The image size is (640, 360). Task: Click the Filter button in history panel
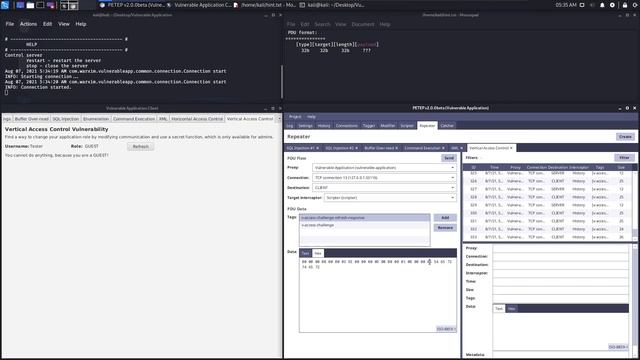624,158
